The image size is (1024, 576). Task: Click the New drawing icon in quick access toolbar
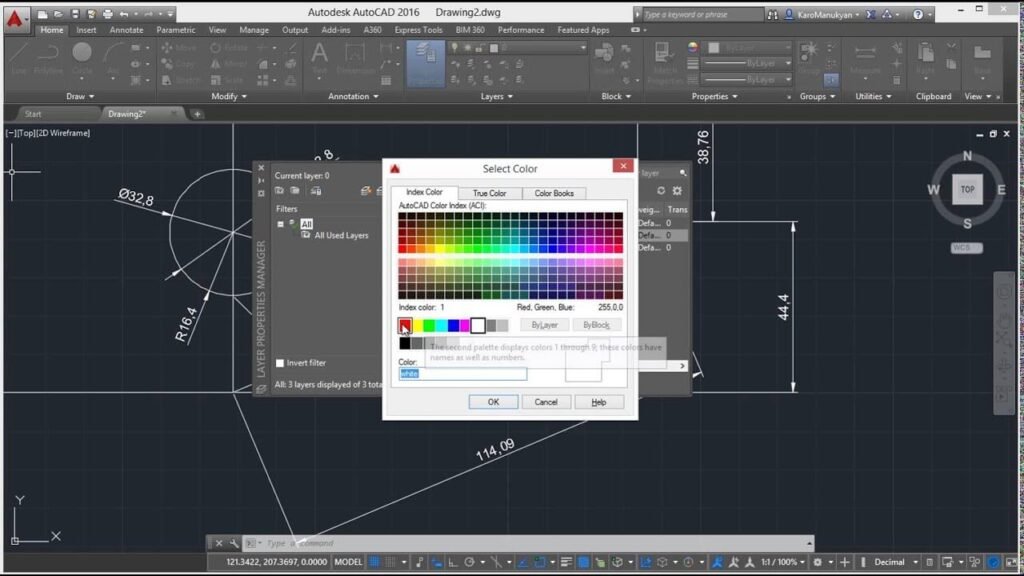coord(42,14)
